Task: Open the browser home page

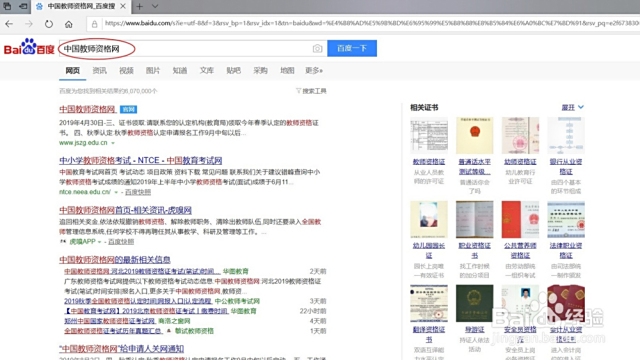Action: [x=69, y=24]
